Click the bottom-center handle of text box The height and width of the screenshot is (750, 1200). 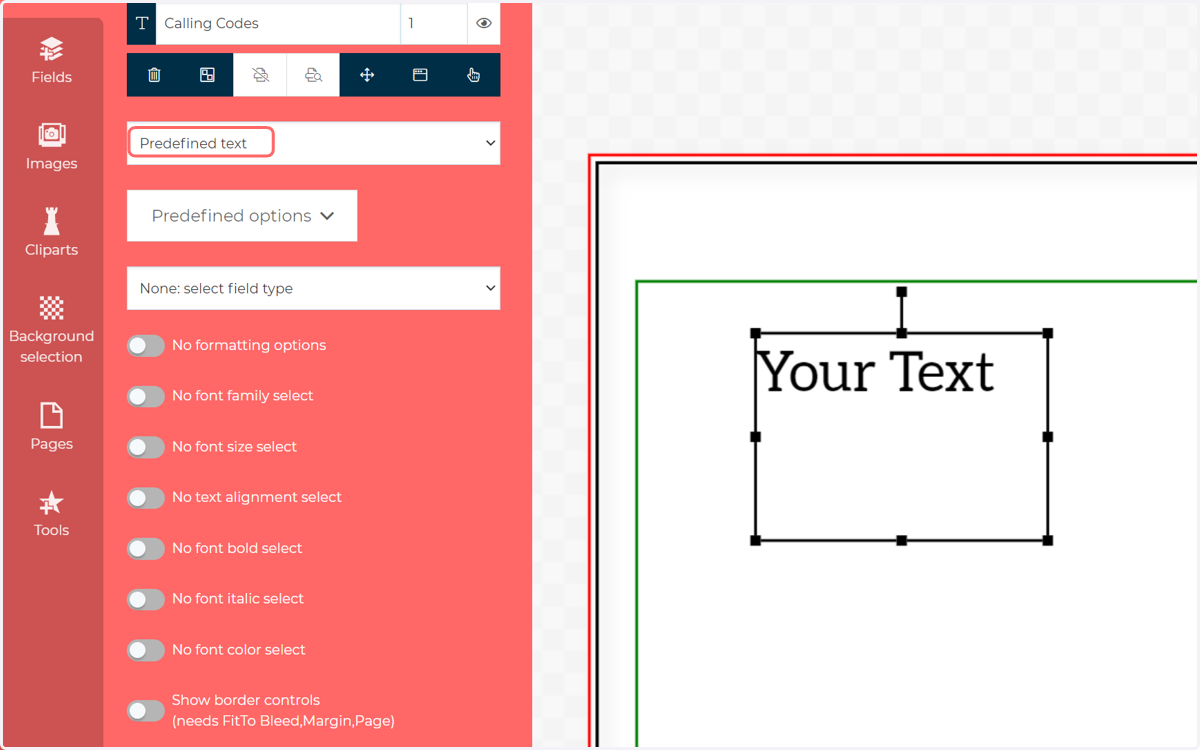pos(901,541)
